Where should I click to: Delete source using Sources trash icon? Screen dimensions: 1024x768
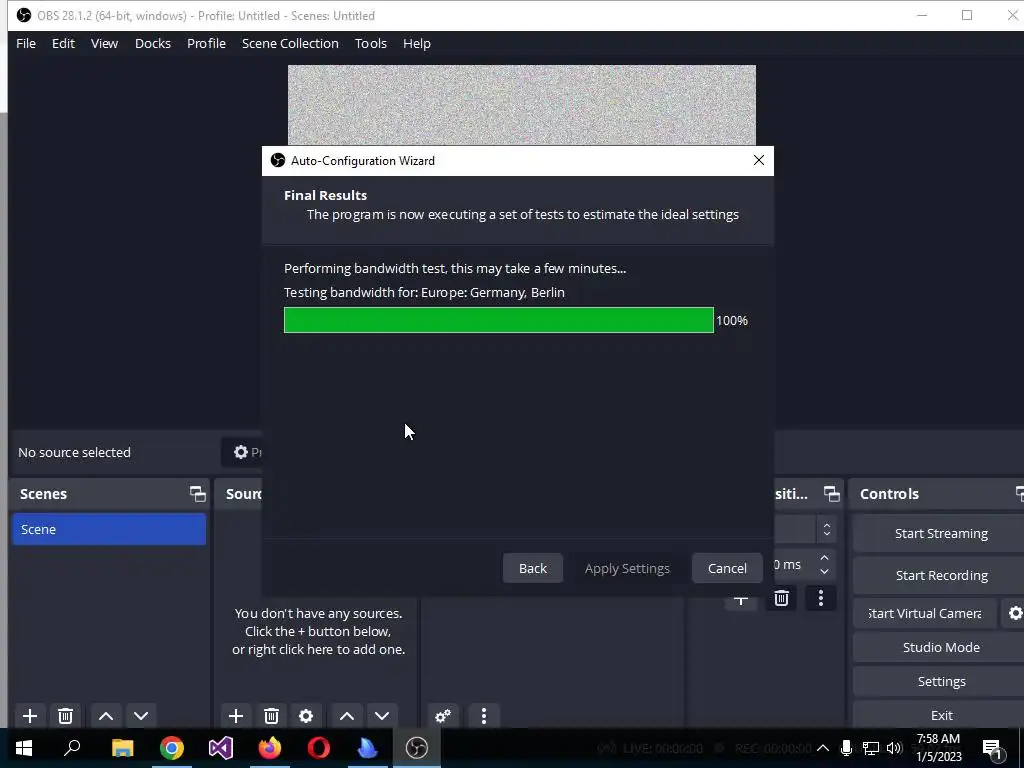pyautogui.click(x=272, y=716)
